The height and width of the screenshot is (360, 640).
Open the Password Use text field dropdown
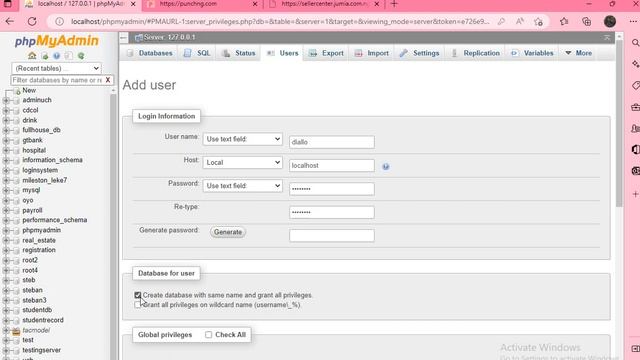tap(242, 186)
